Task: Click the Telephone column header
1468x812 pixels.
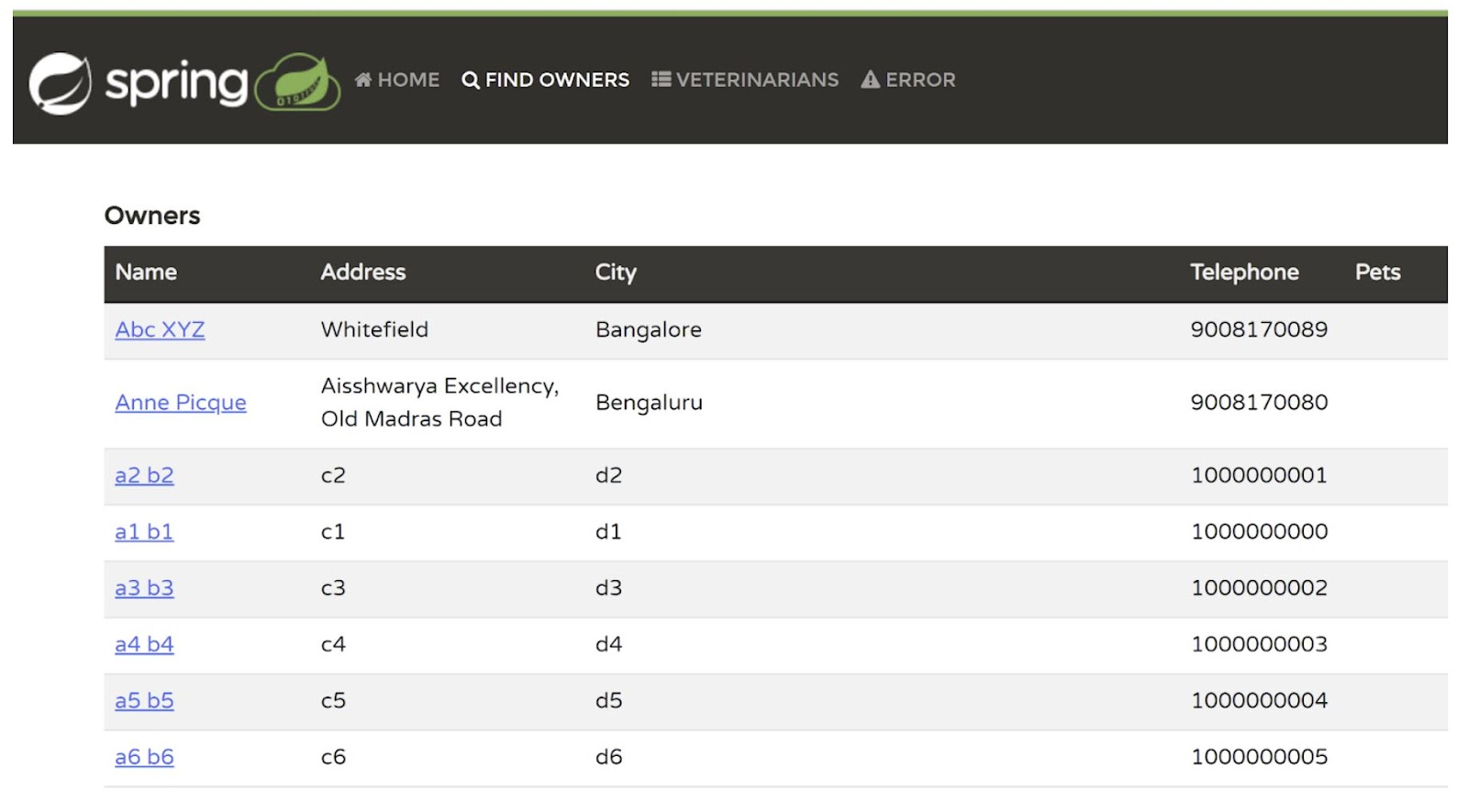Action: 1244,273
